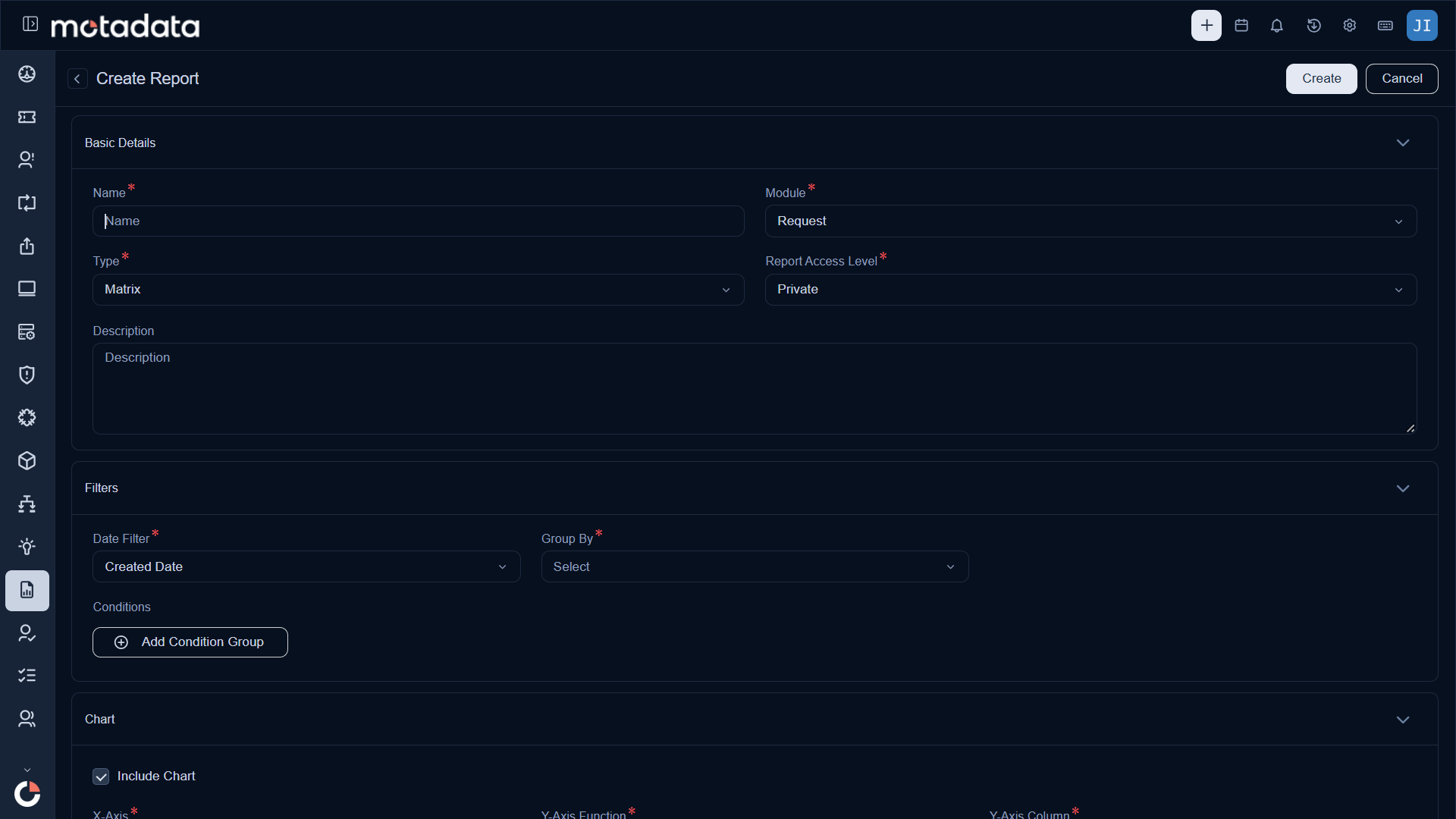
Task: Collapse the Basic Details section chevron
Action: pos(1403,143)
